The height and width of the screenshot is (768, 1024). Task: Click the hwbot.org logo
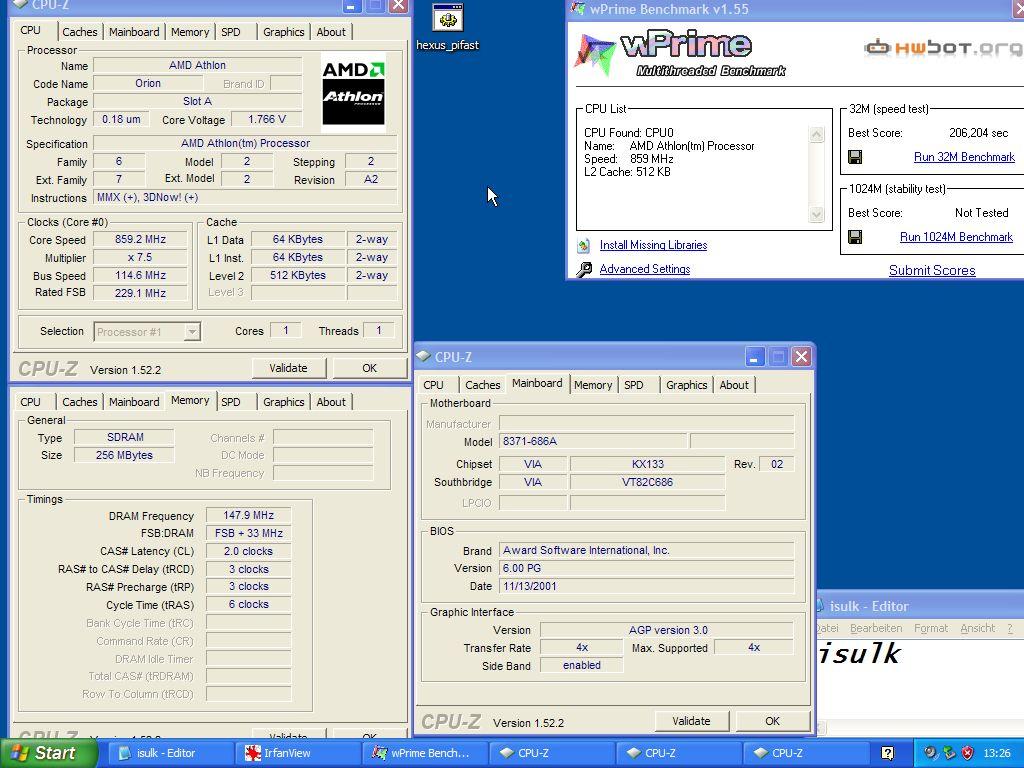943,48
